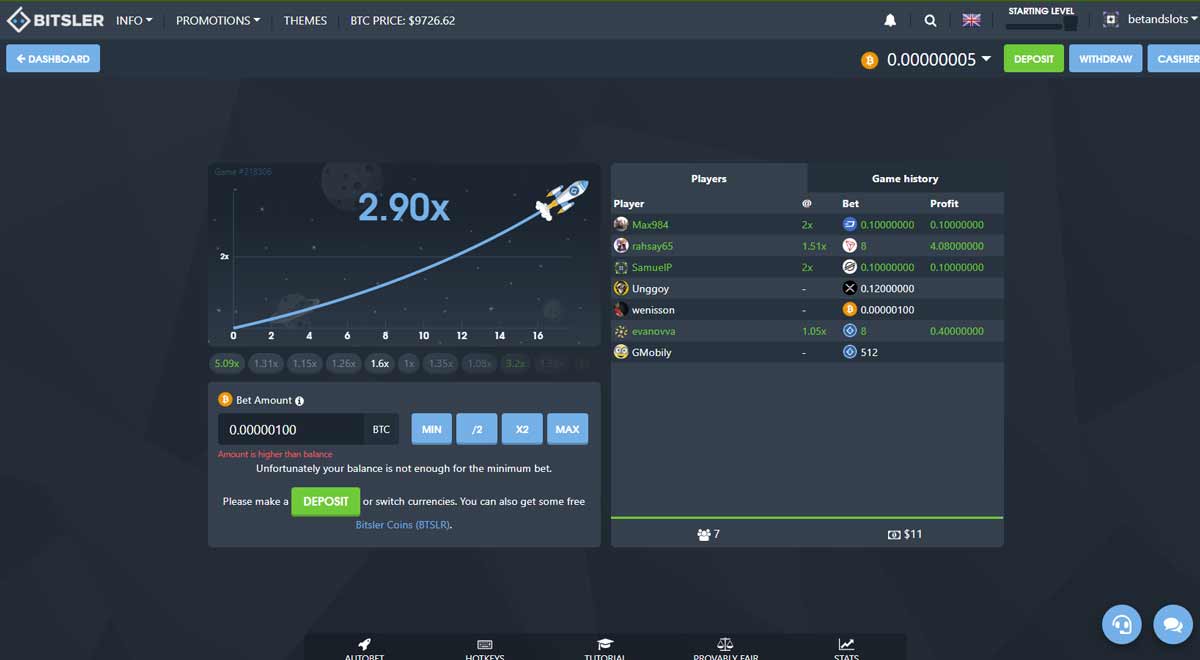Open chat with the speech bubble icon

pos(1172,624)
